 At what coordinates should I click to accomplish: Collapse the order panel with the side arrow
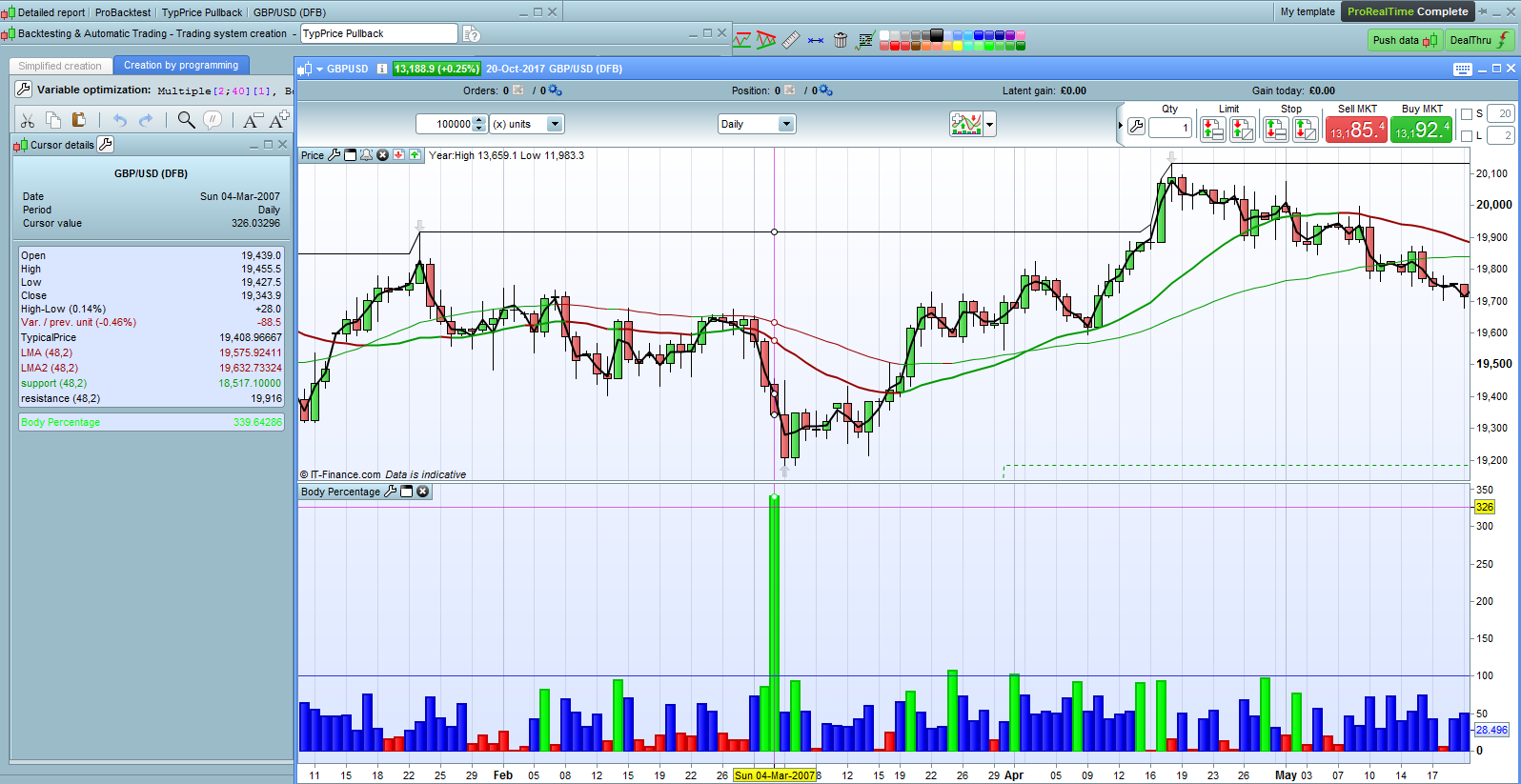1120,125
